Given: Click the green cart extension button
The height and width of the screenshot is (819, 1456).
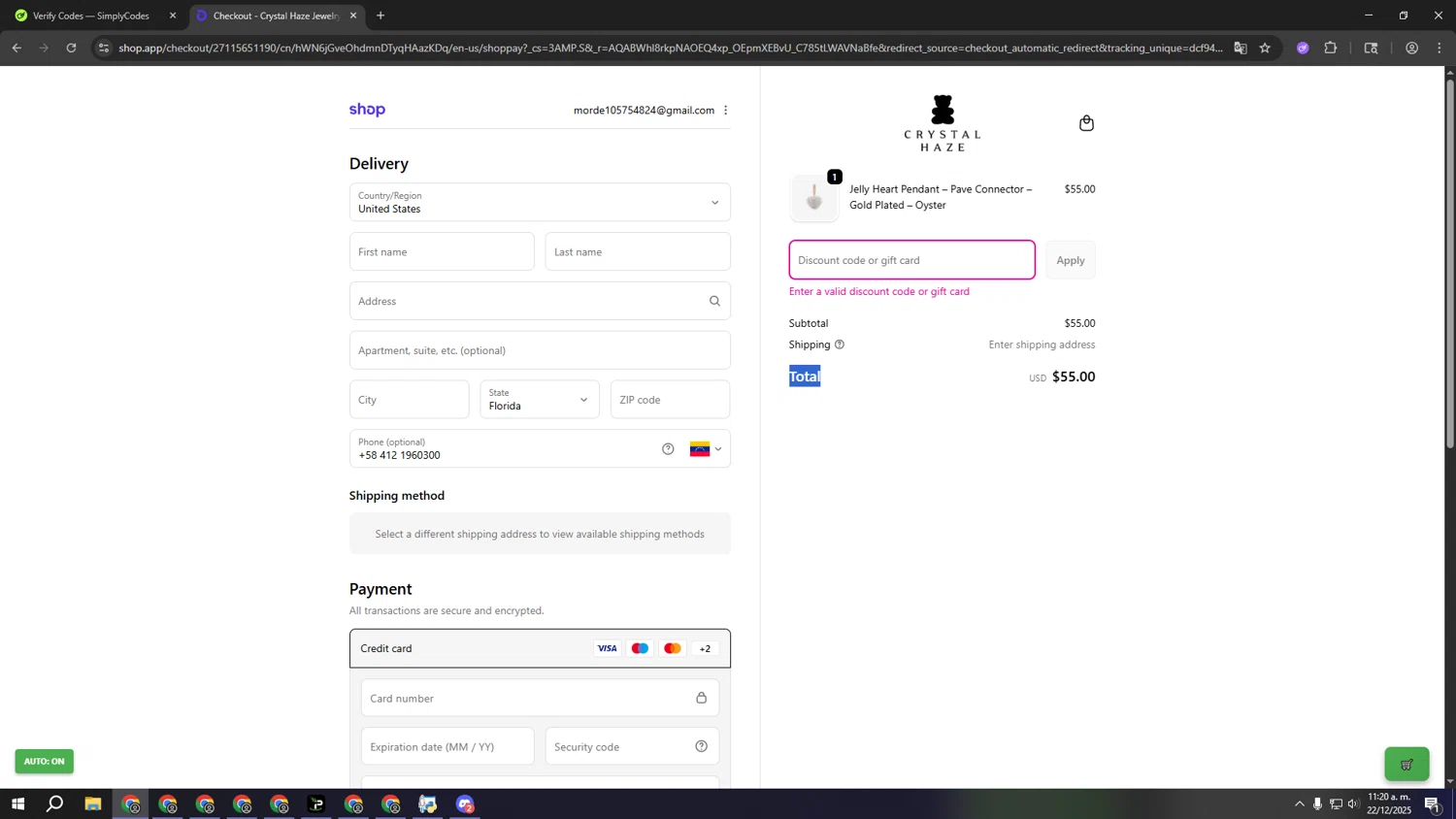Looking at the screenshot, I should pos(1406,764).
